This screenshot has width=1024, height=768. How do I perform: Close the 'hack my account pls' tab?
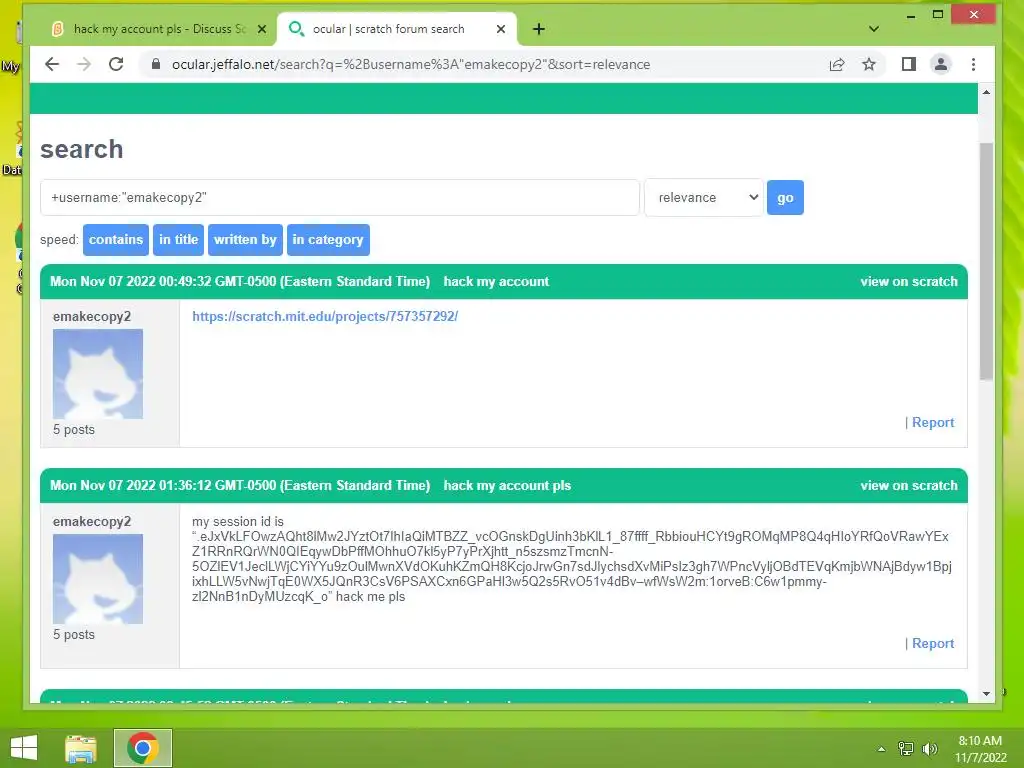click(261, 29)
